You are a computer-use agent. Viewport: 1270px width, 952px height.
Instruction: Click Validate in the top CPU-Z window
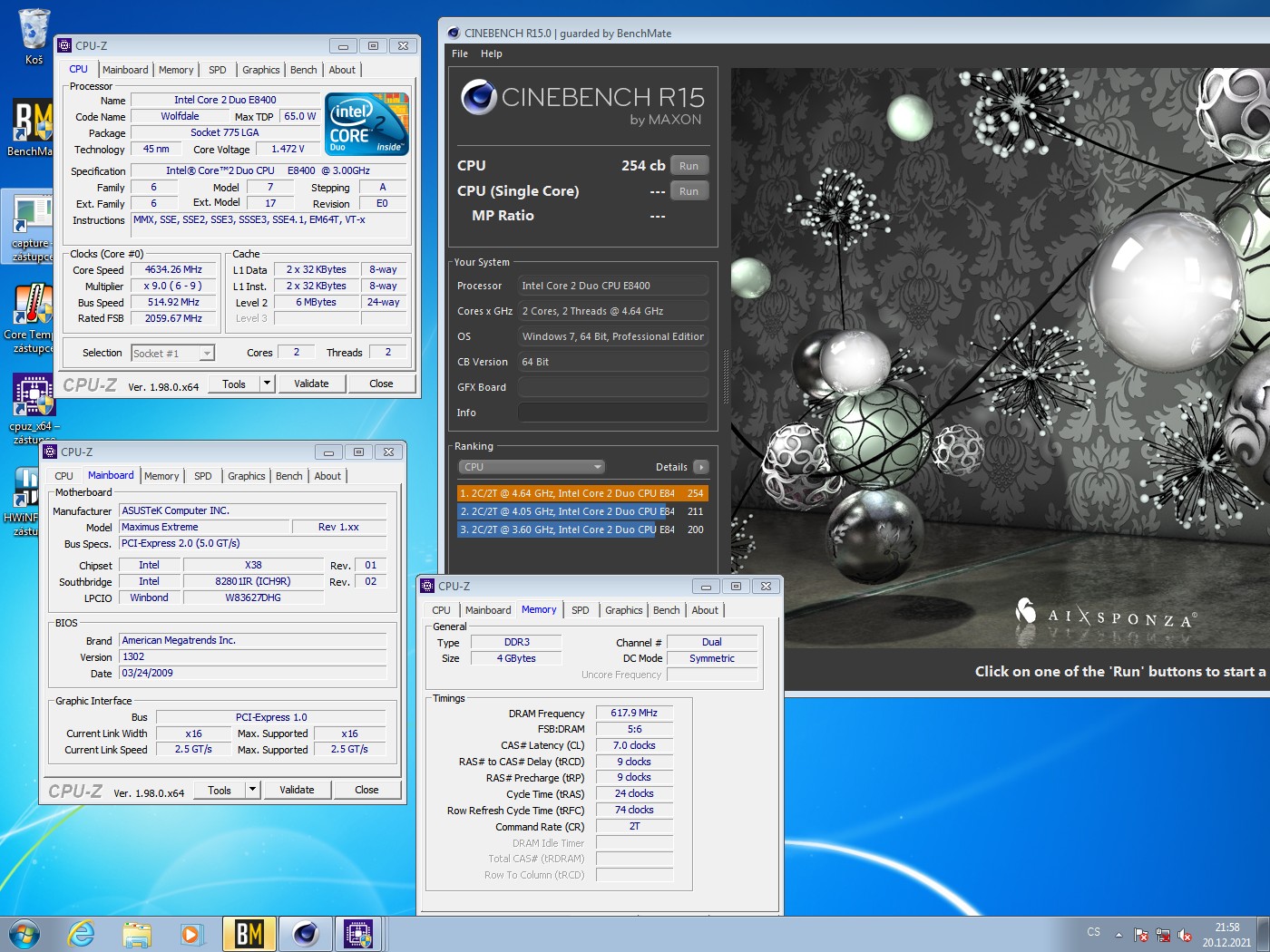pyautogui.click(x=311, y=384)
